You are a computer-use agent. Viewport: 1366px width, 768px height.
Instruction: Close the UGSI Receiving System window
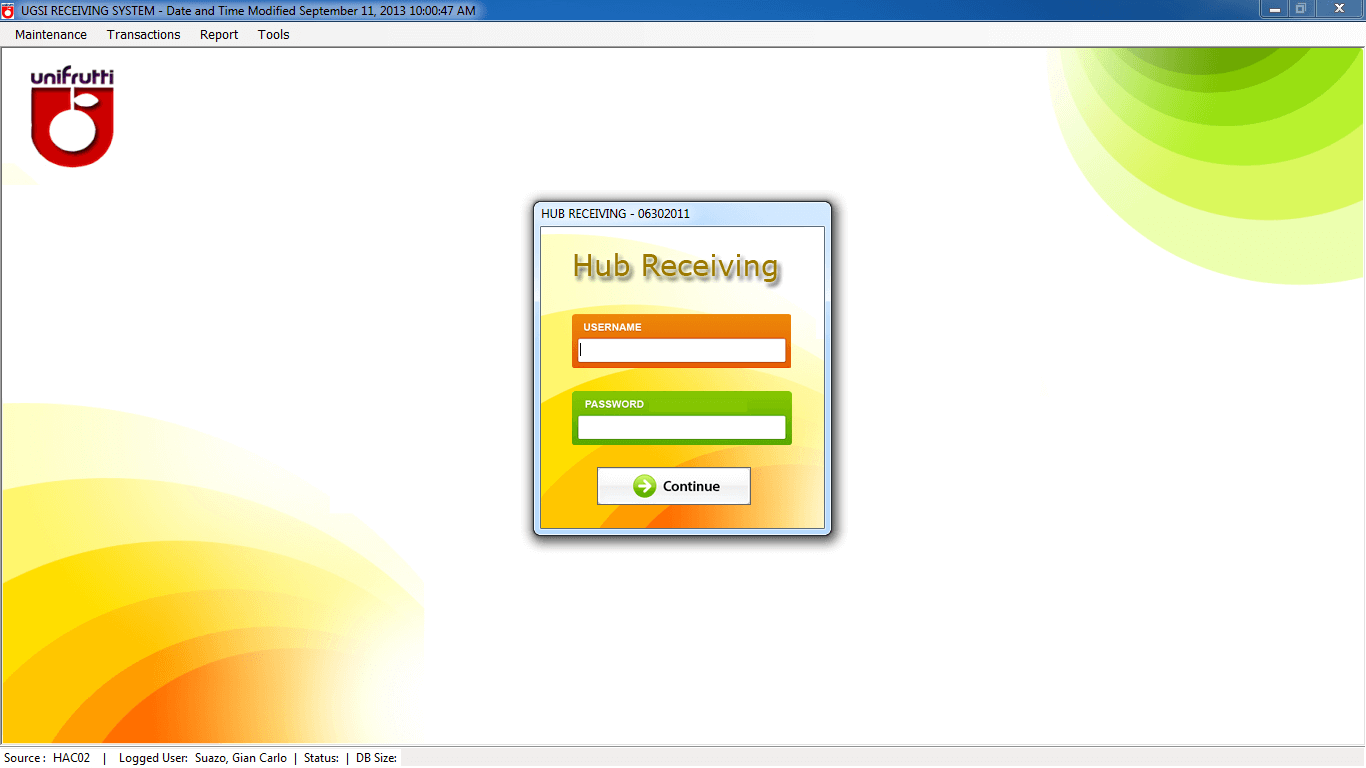tap(1338, 10)
